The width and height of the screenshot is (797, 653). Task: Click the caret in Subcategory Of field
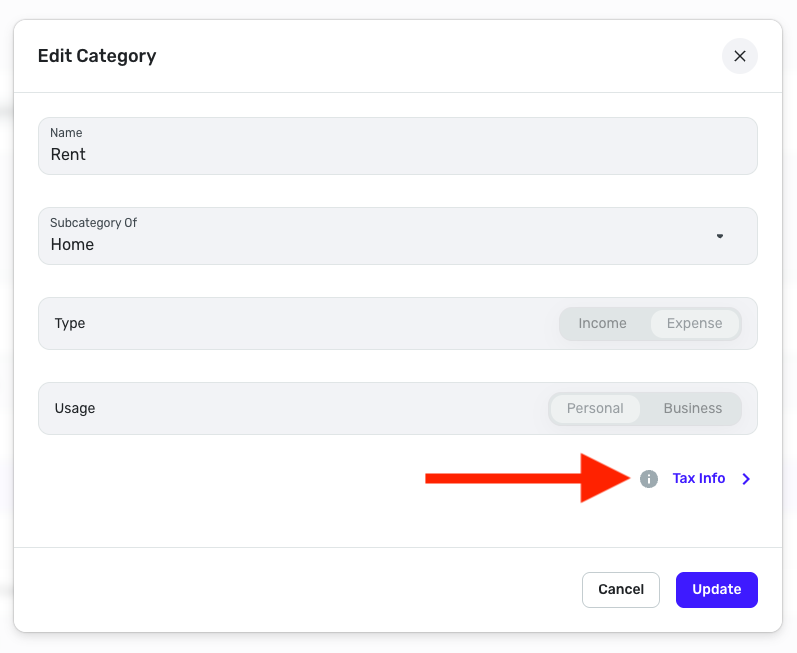point(720,236)
